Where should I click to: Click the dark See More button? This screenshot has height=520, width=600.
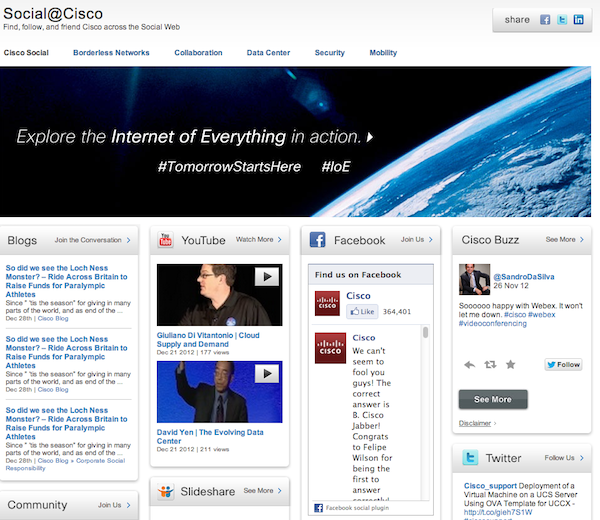pyautogui.click(x=493, y=399)
